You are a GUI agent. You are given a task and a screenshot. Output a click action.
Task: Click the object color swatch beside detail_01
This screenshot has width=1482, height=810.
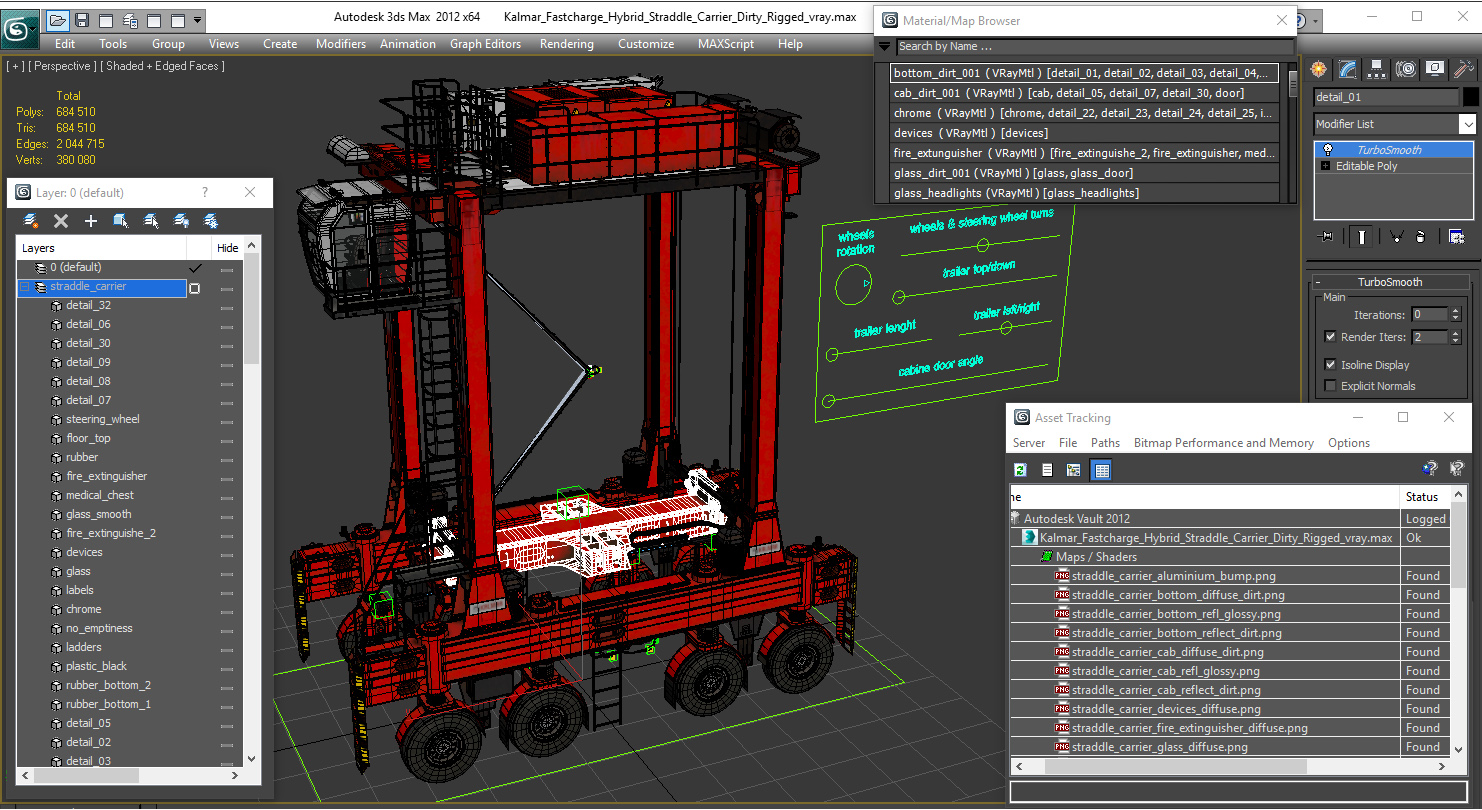click(x=1470, y=97)
